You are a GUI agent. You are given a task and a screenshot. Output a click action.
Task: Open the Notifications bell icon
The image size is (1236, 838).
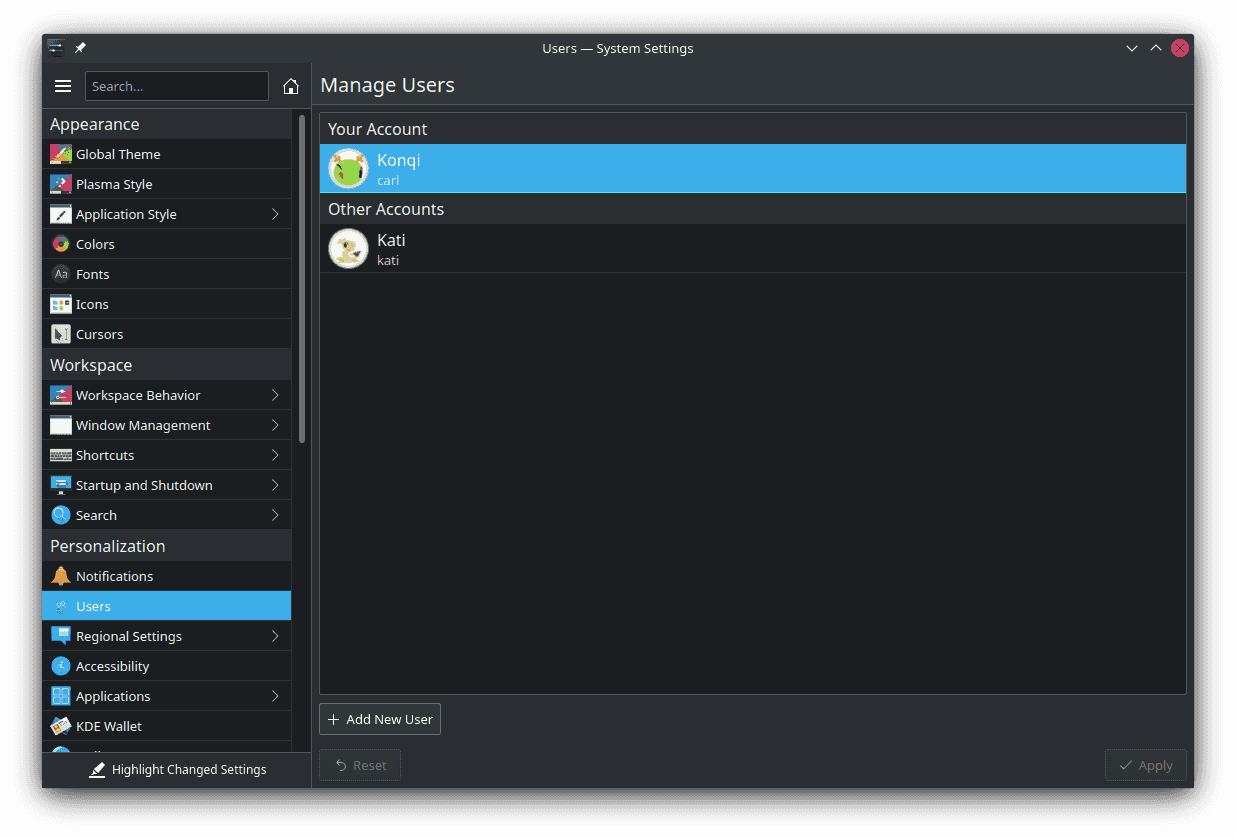point(60,575)
